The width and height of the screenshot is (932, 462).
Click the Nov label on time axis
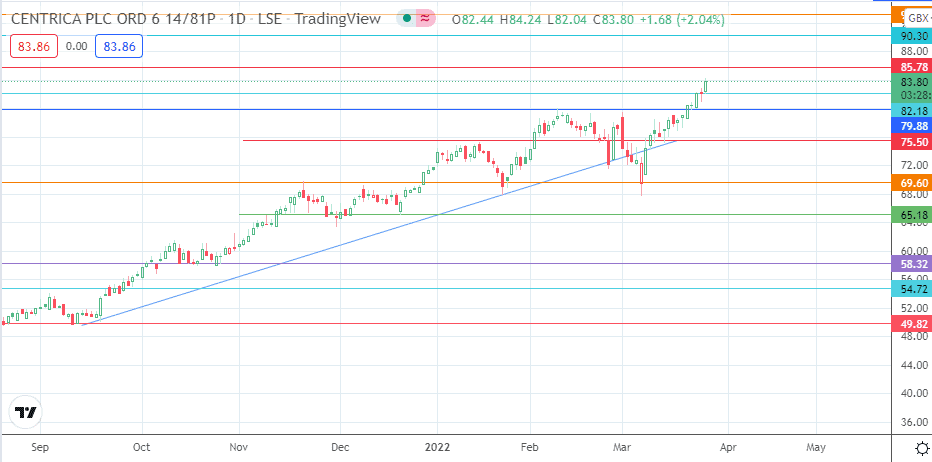[x=239, y=447]
